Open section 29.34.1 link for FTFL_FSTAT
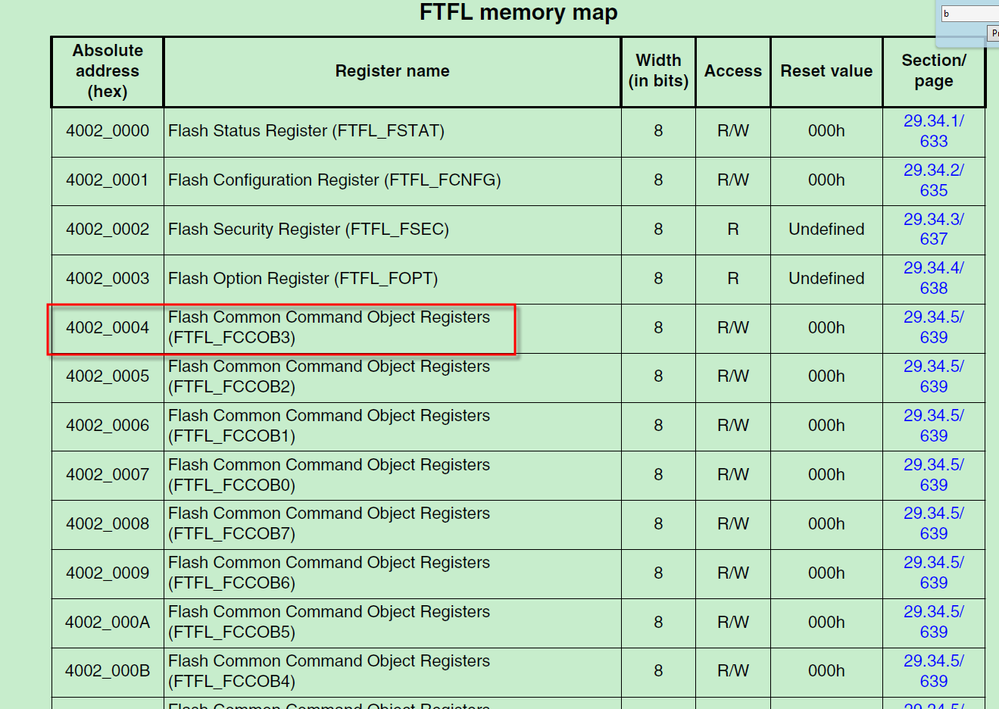999x709 pixels. click(x=933, y=131)
